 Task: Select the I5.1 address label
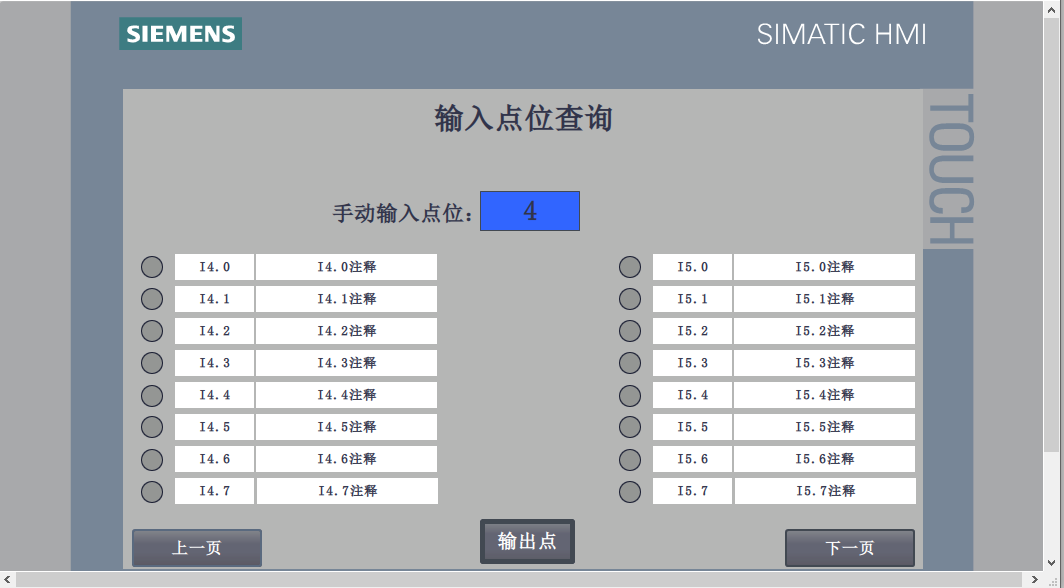(x=692, y=299)
